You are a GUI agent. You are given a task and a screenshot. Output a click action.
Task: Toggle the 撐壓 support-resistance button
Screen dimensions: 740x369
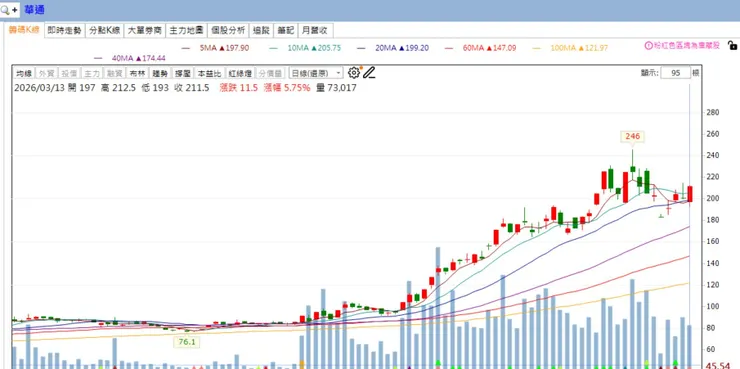click(x=182, y=73)
